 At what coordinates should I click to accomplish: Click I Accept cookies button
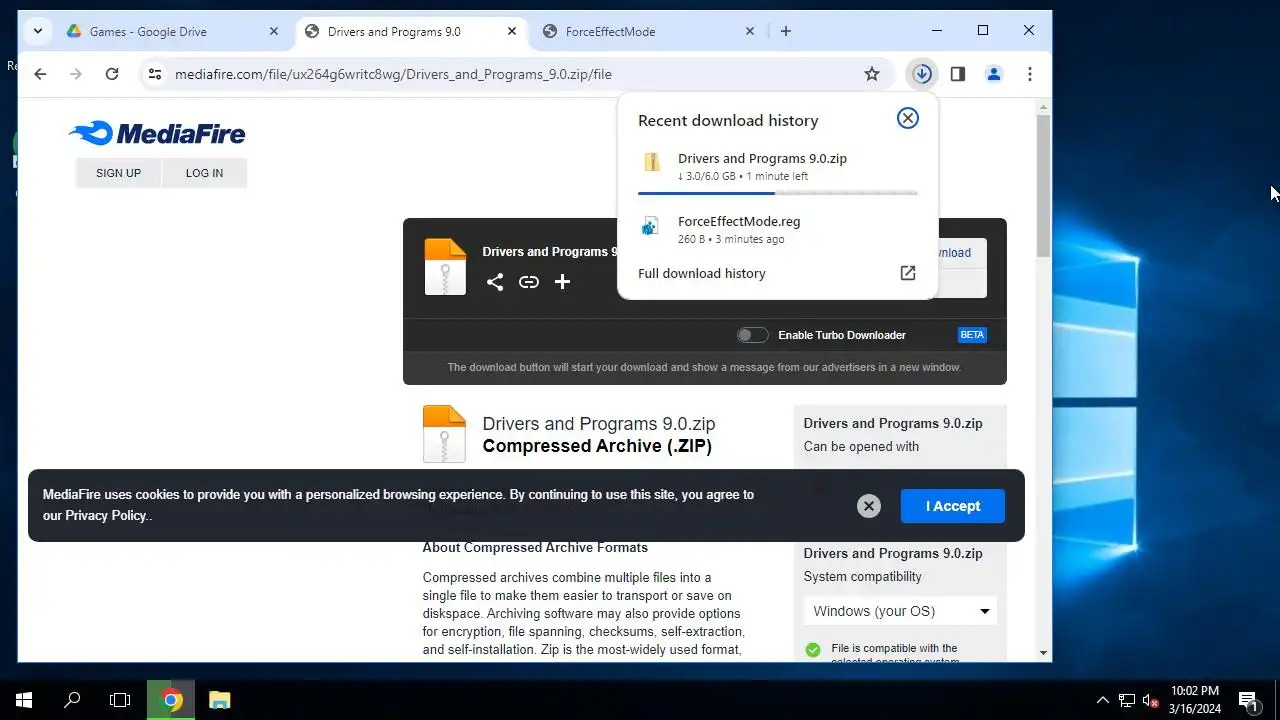(x=953, y=506)
